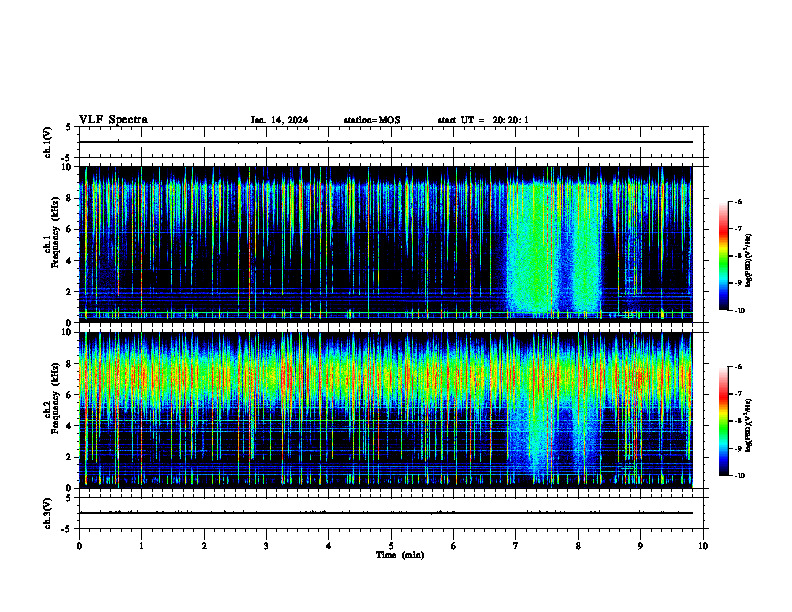
Task: Click time axis tick label "3"
Action: pos(266,546)
